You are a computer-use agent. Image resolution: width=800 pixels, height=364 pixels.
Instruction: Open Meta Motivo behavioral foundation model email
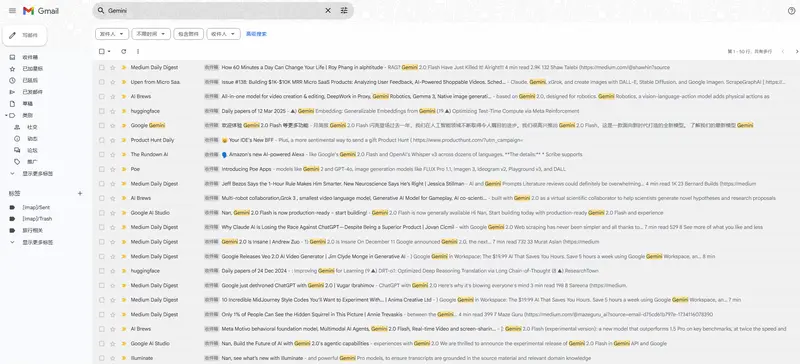[x=446, y=329]
